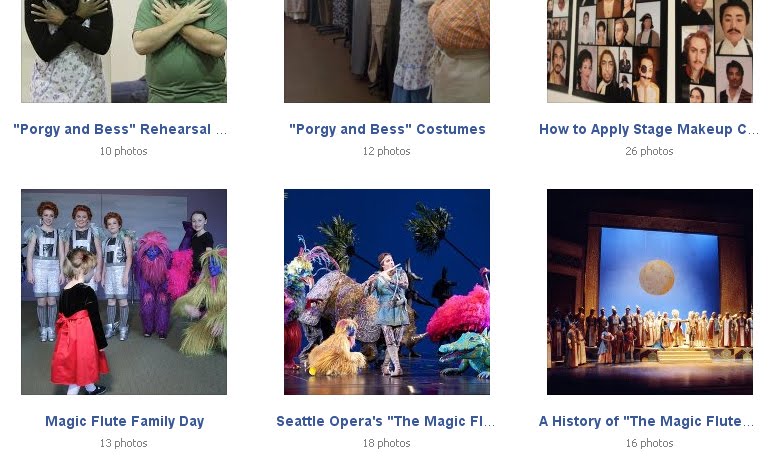This screenshot has width=774, height=467.
Task: Click the 26 photos count under Stage Makeup
Action: click(649, 151)
